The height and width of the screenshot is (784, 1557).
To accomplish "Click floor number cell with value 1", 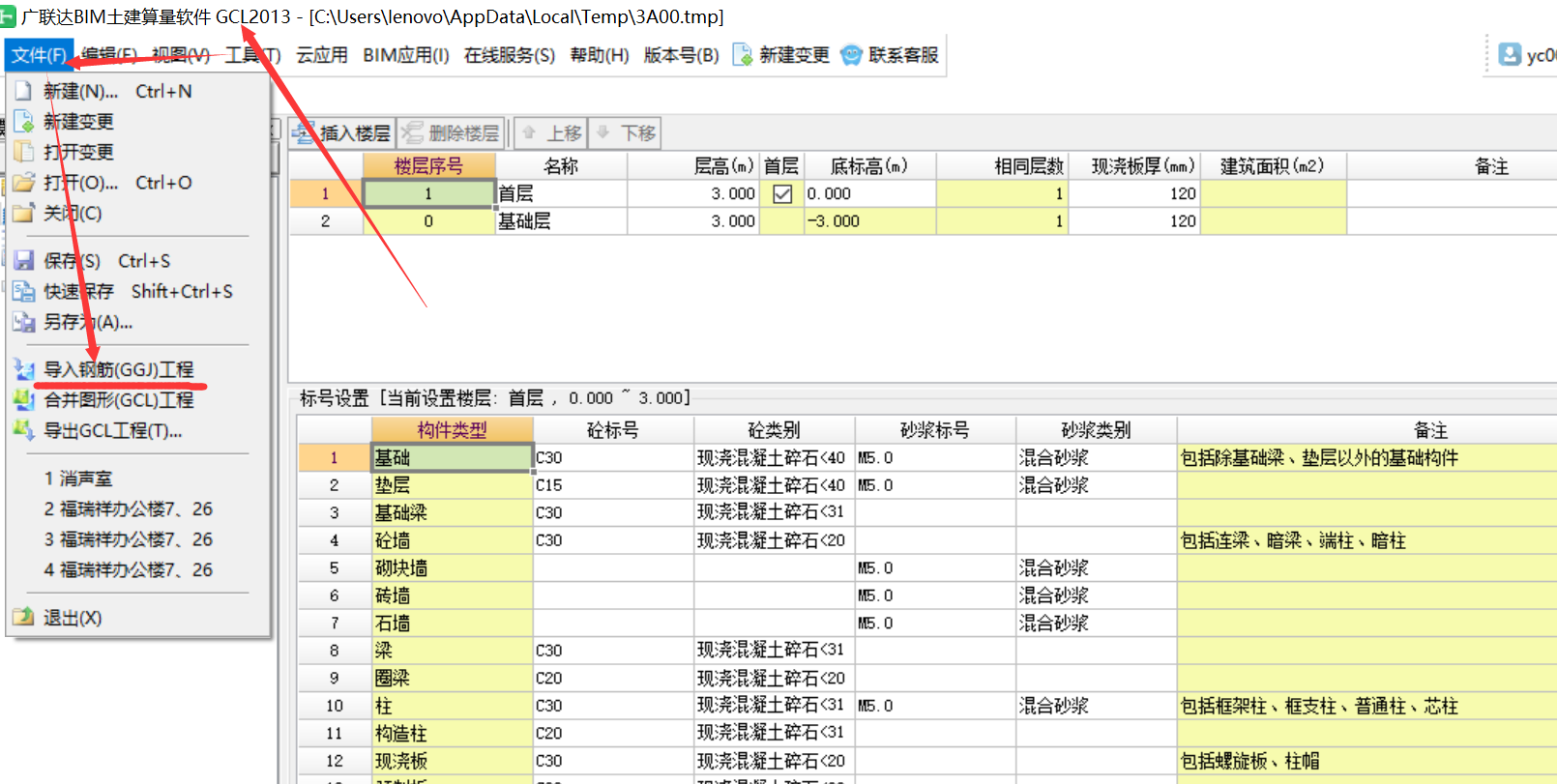I will pyautogui.click(x=428, y=194).
